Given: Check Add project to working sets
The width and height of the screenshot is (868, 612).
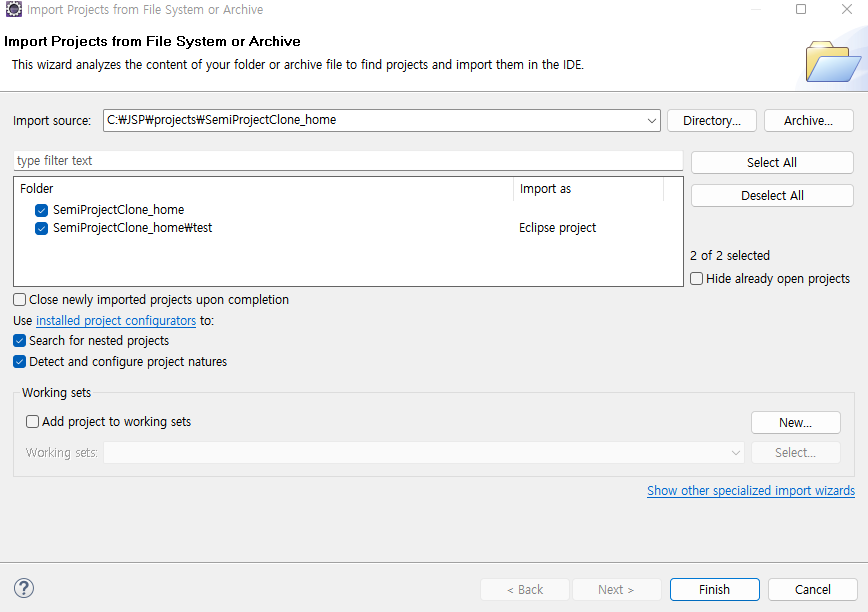Looking at the screenshot, I should click(33, 422).
